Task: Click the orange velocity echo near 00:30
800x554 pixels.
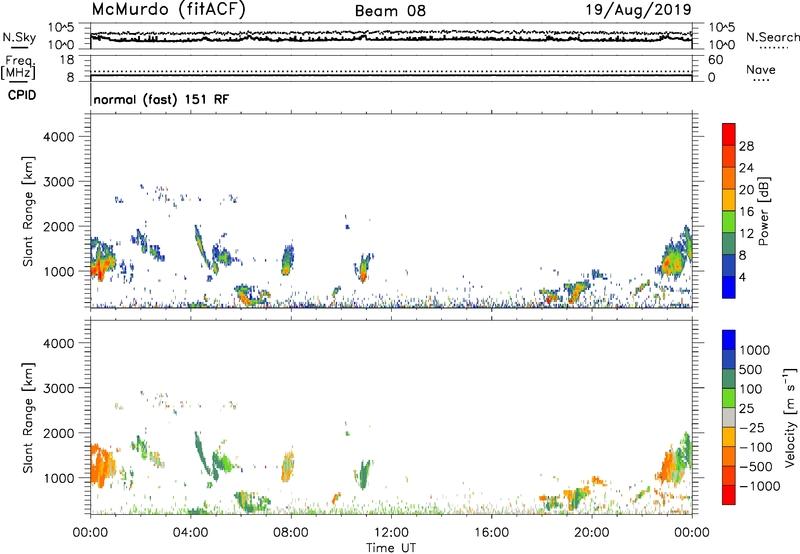Action: (102, 465)
